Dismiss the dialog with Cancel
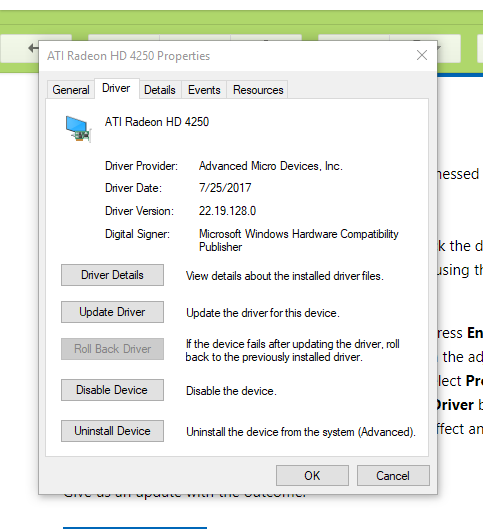The image size is (483, 529). point(393,476)
